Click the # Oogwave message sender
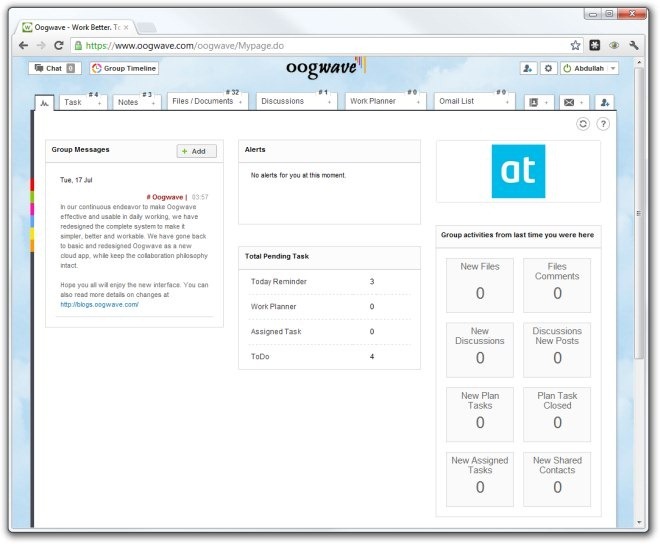 [166, 197]
